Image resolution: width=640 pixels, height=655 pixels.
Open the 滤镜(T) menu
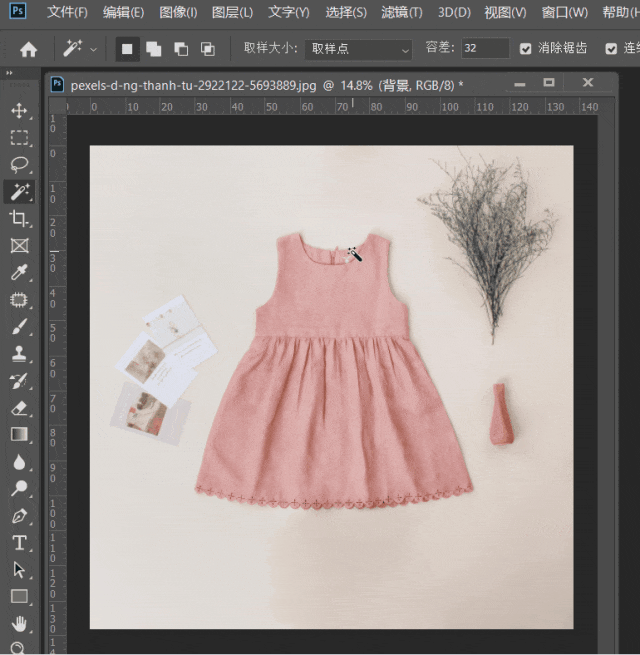402,12
